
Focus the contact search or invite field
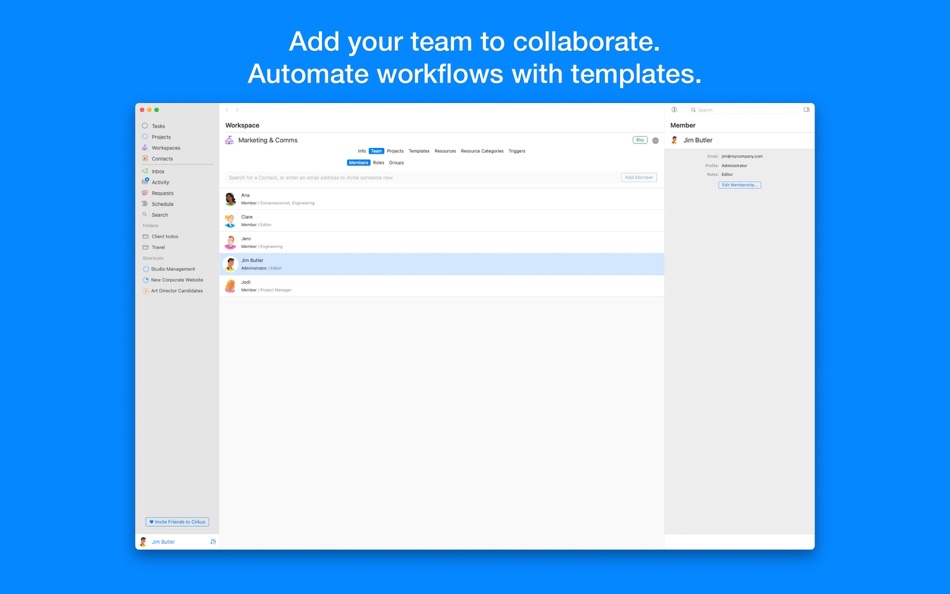(421, 178)
